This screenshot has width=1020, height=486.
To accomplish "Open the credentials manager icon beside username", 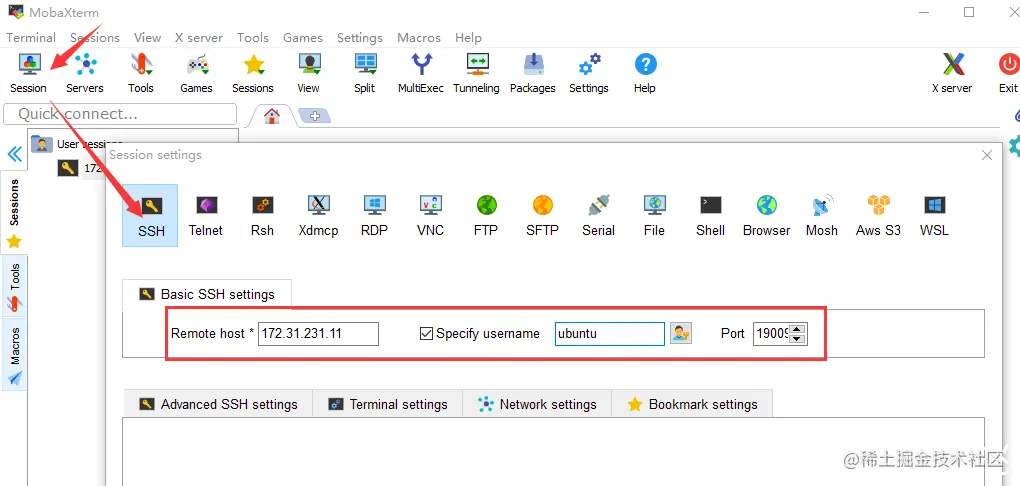I will (680, 334).
